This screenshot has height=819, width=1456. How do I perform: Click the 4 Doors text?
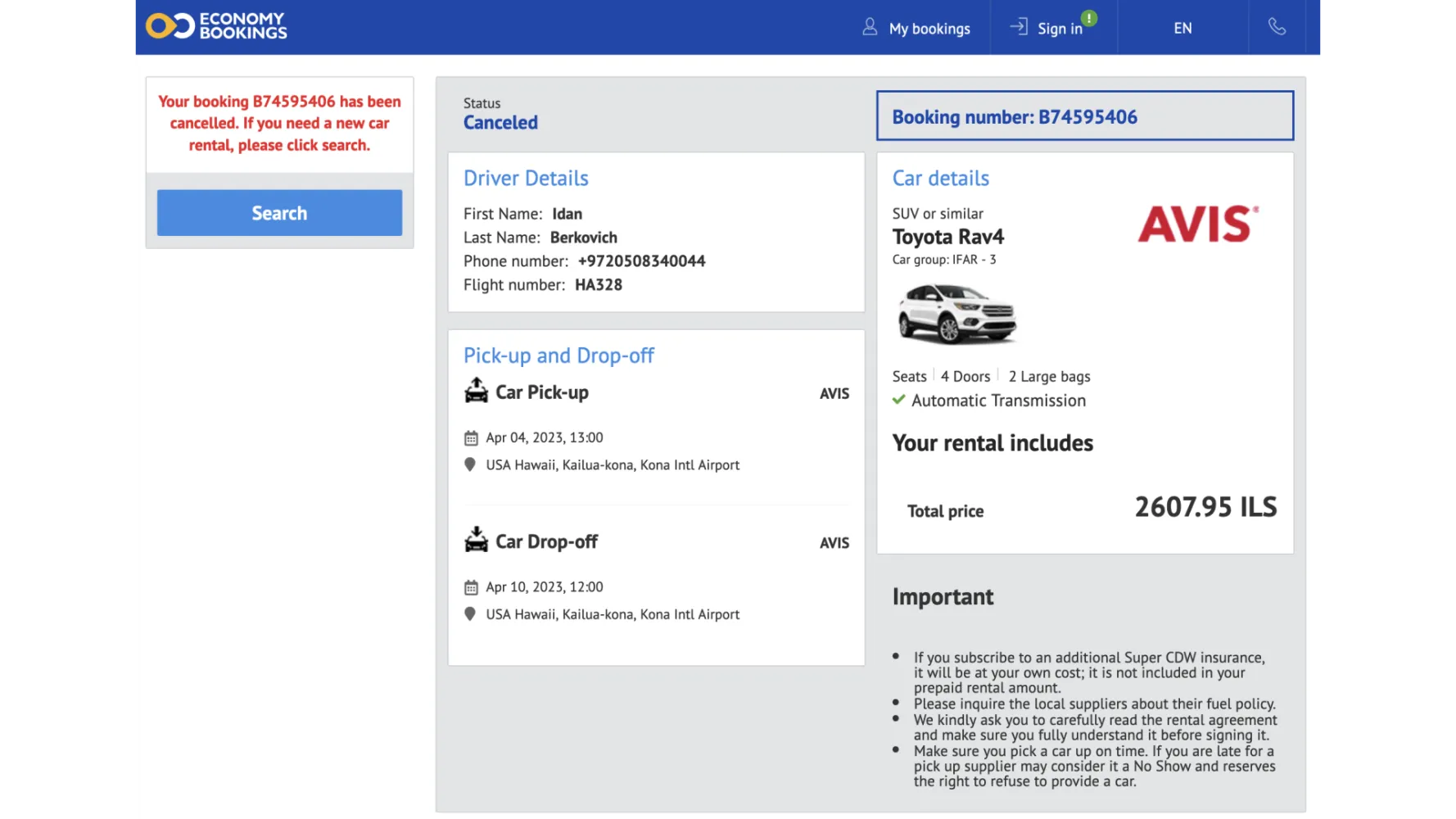pyautogui.click(x=965, y=377)
